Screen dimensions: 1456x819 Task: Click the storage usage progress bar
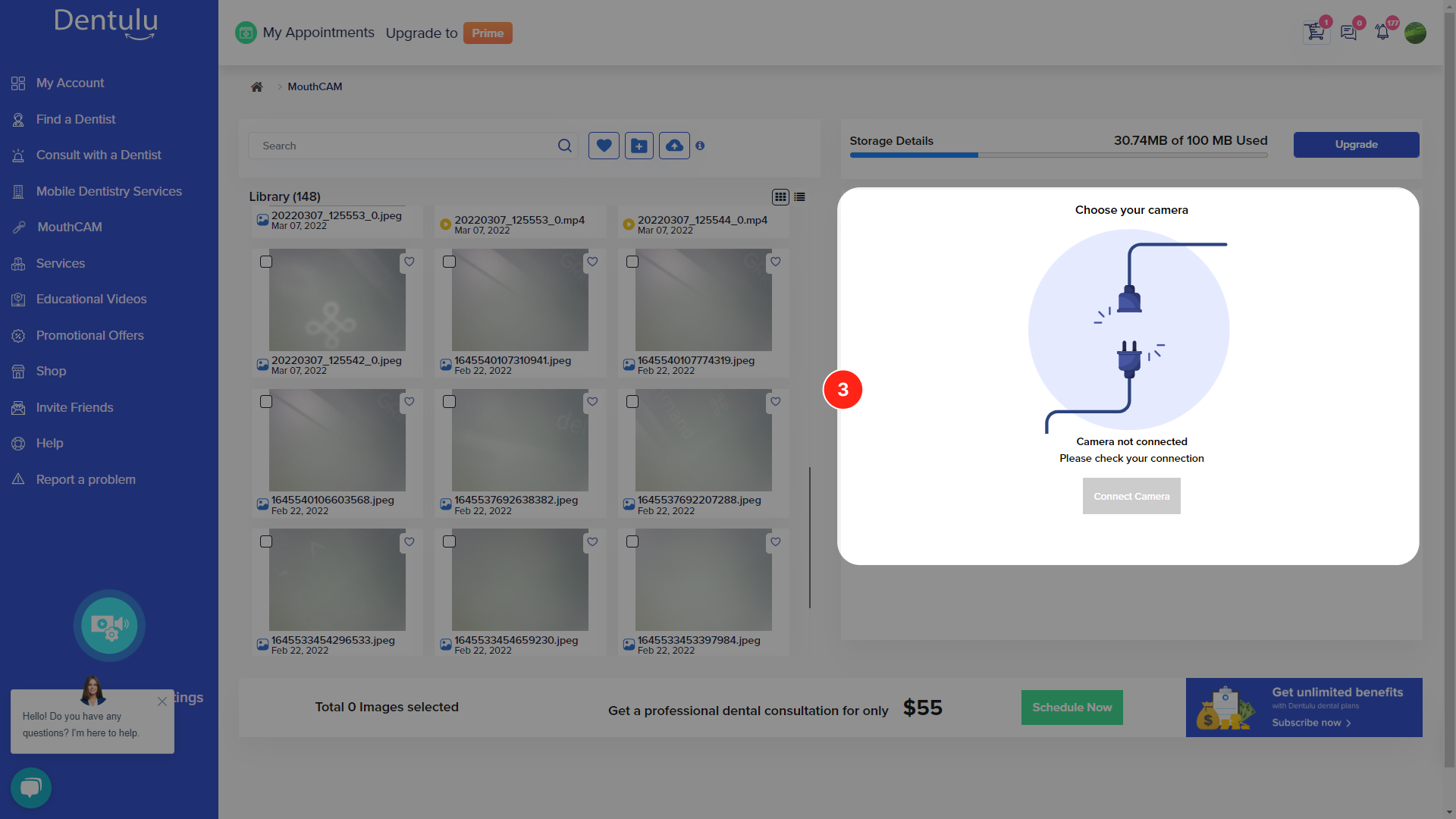(1059, 155)
